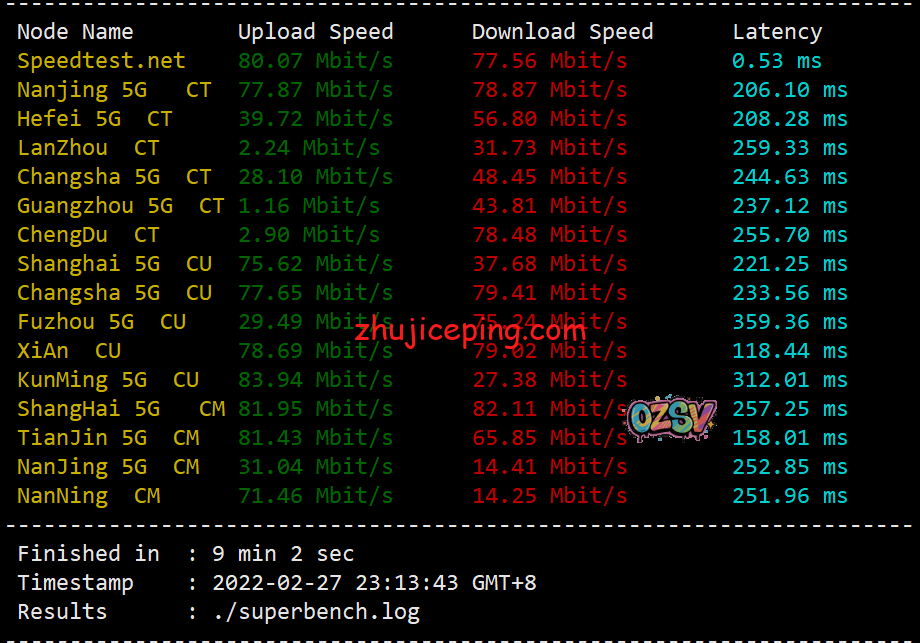Click the XiAn CU latency 118.44 ms
This screenshot has height=643, width=920.
[x=790, y=351]
